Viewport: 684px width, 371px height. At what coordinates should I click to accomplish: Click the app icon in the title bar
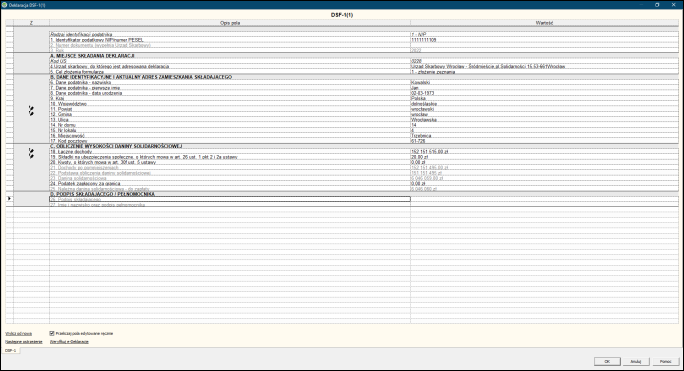coord(4,5)
